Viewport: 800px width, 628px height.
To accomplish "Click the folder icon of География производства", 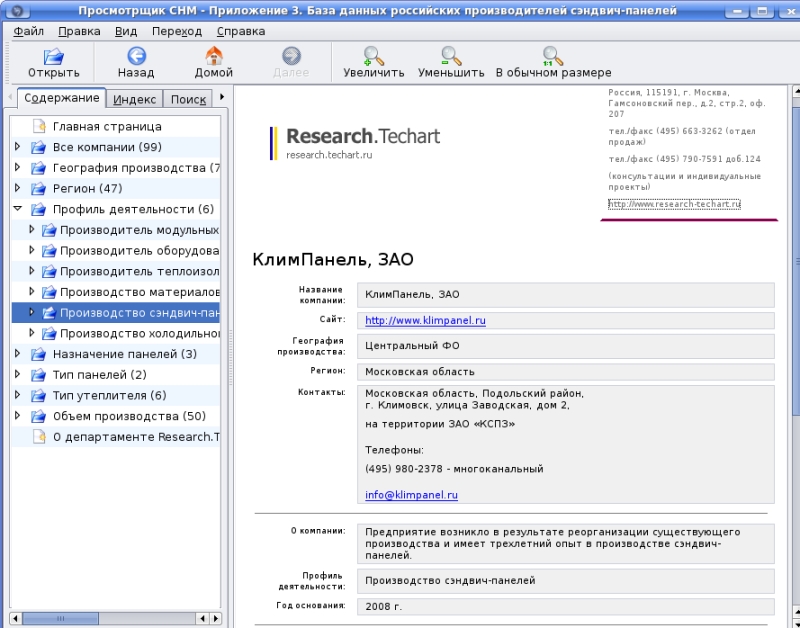I will [38, 168].
